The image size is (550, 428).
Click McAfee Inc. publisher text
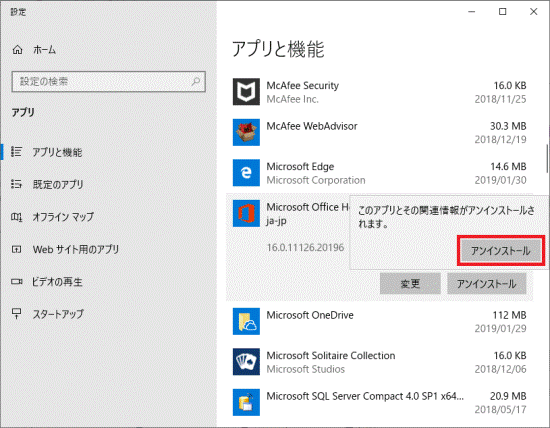293,99
